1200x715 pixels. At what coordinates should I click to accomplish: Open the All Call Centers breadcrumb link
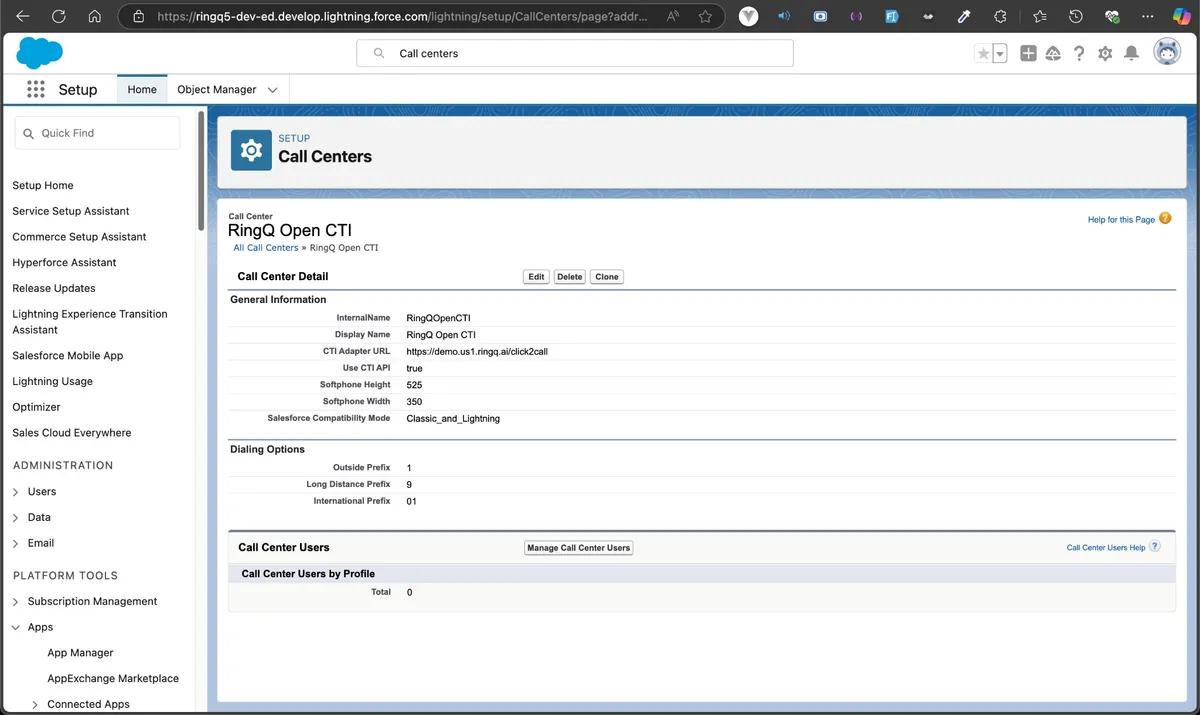tap(266, 248)
